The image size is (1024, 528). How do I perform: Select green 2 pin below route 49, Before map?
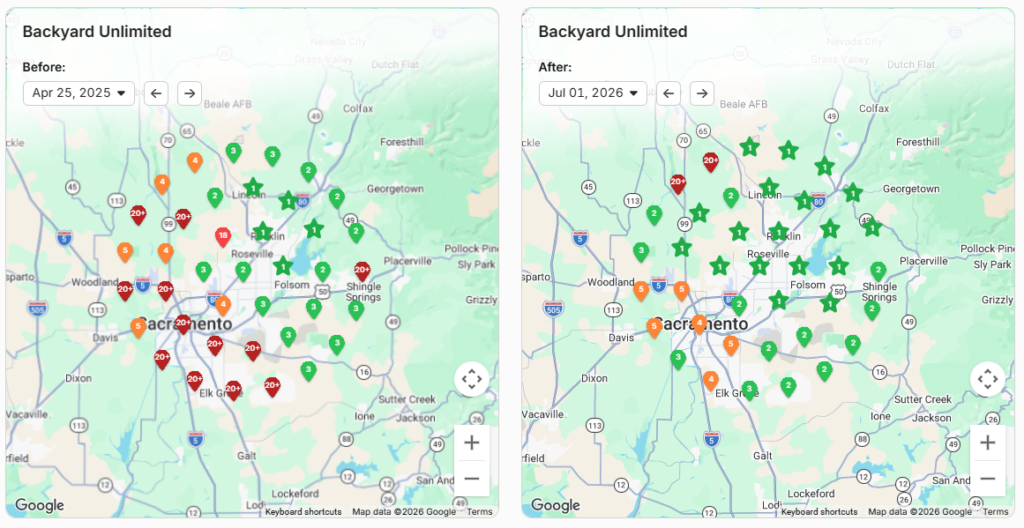click(356, 232)
